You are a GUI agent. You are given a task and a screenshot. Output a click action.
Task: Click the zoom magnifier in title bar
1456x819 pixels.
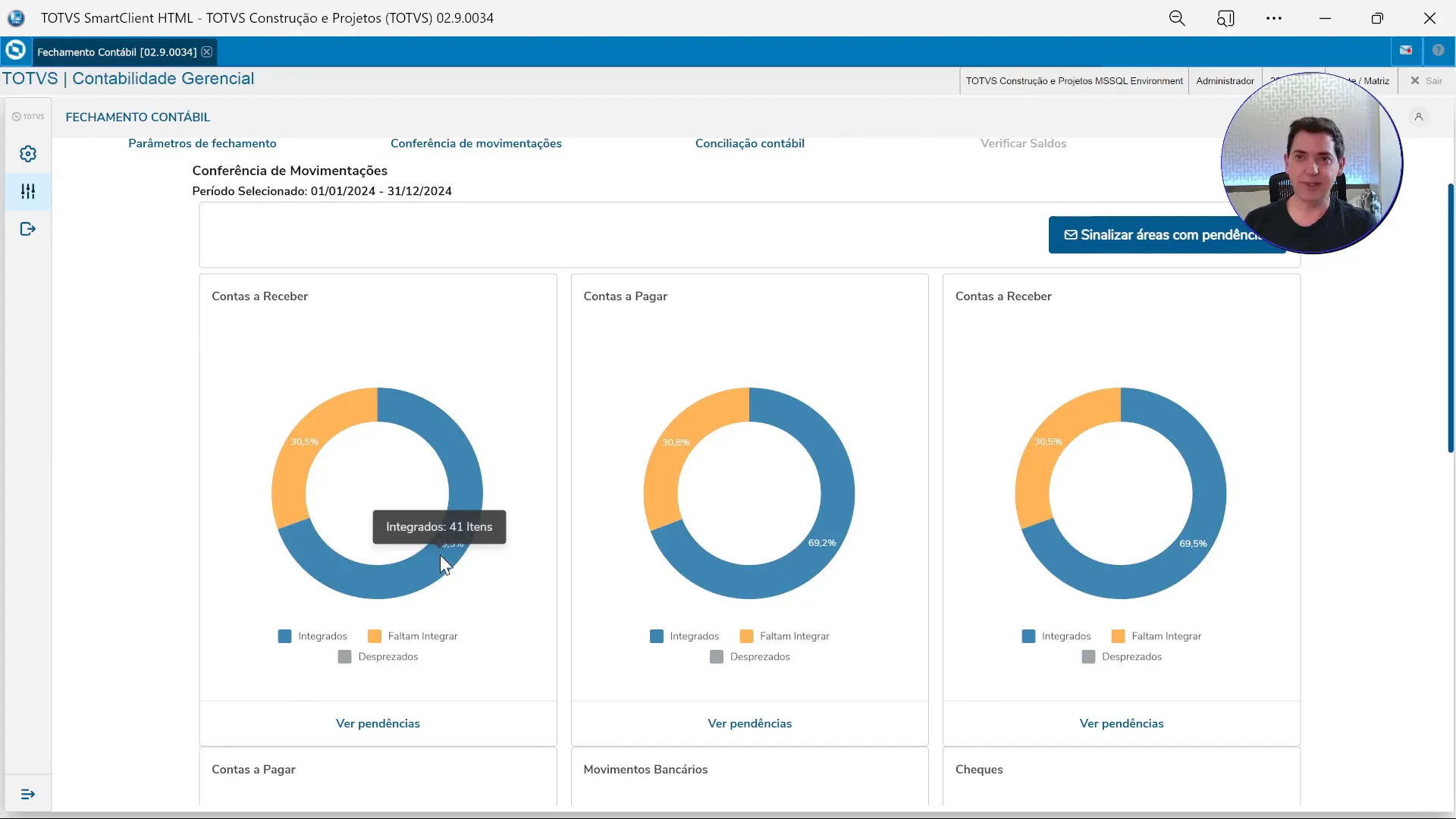[x=1176, y=18]
